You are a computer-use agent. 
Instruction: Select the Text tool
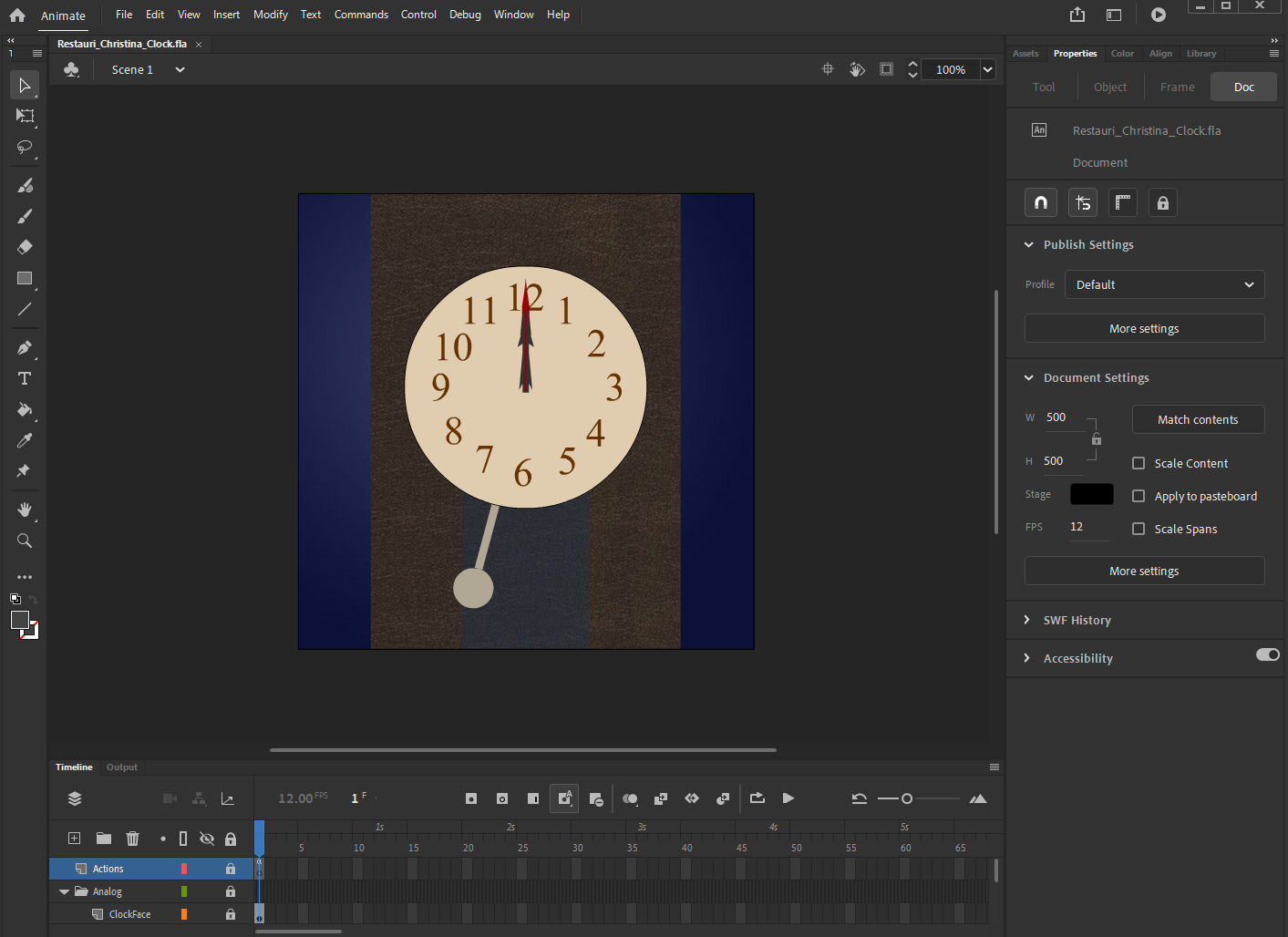click(x=24, y=378)
